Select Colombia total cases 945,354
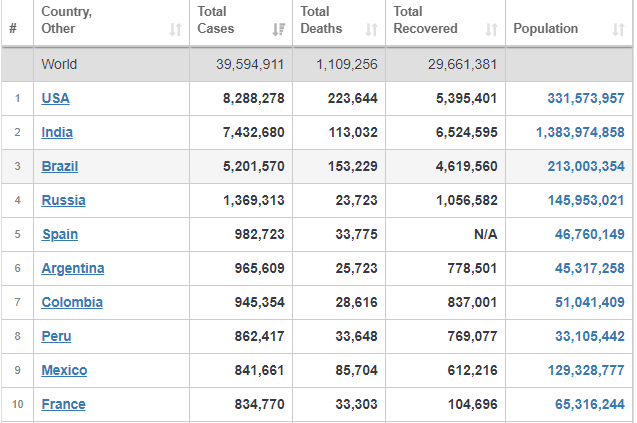637x423 pixels. tap(259, 302)
